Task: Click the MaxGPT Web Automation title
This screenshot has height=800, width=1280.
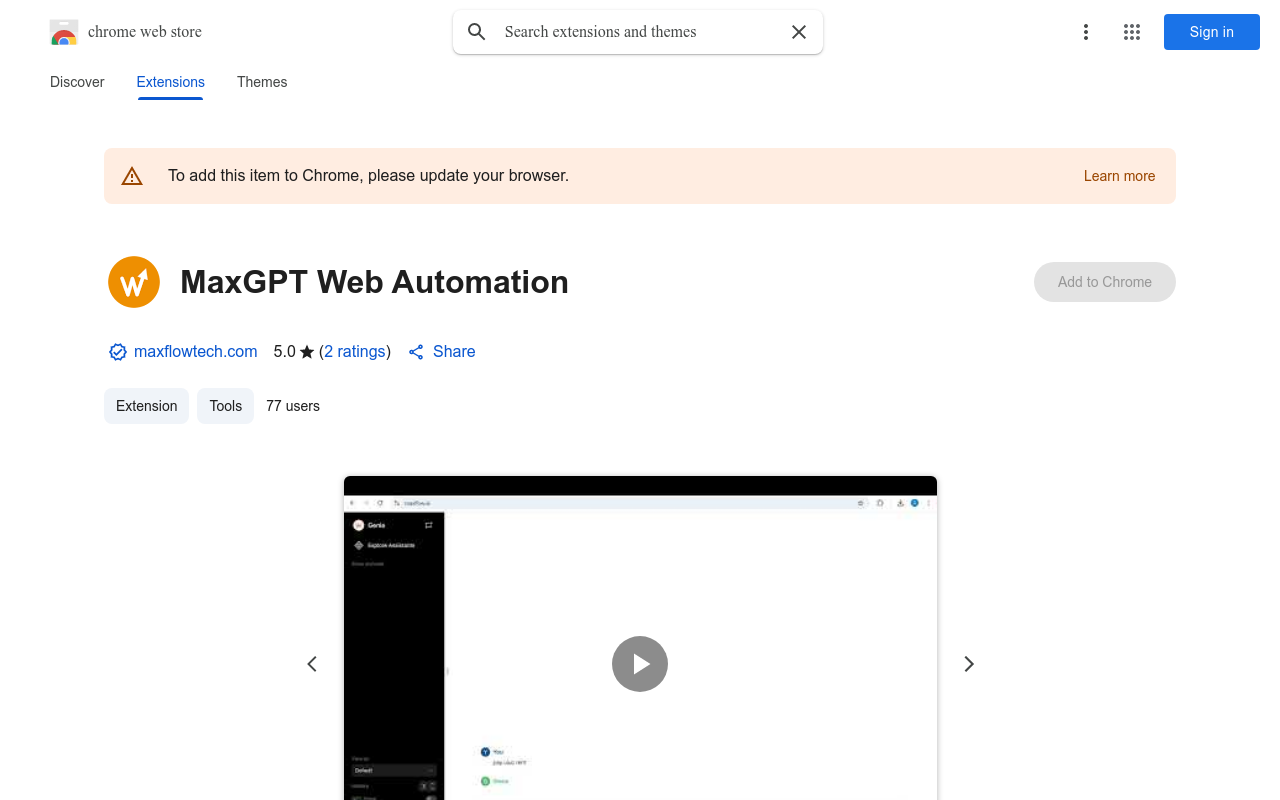Action: tap(374, 282)
